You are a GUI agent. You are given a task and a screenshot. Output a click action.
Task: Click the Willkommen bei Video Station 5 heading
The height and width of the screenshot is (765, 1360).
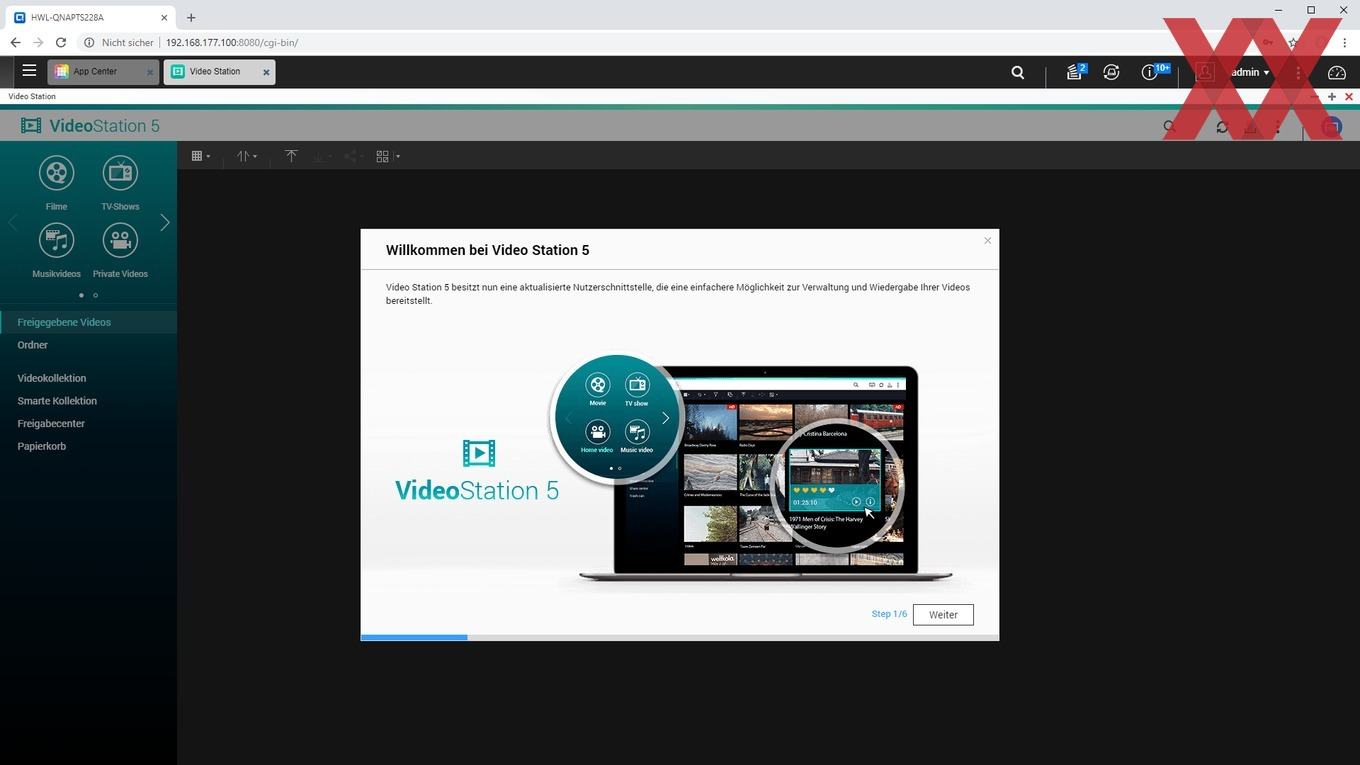point(488,250)
